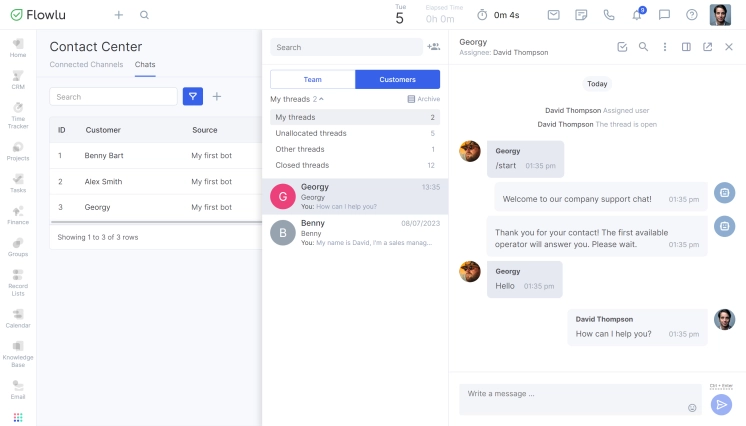
Task: Open the all-apps grid icon
Action: click(x=18, y=417)
